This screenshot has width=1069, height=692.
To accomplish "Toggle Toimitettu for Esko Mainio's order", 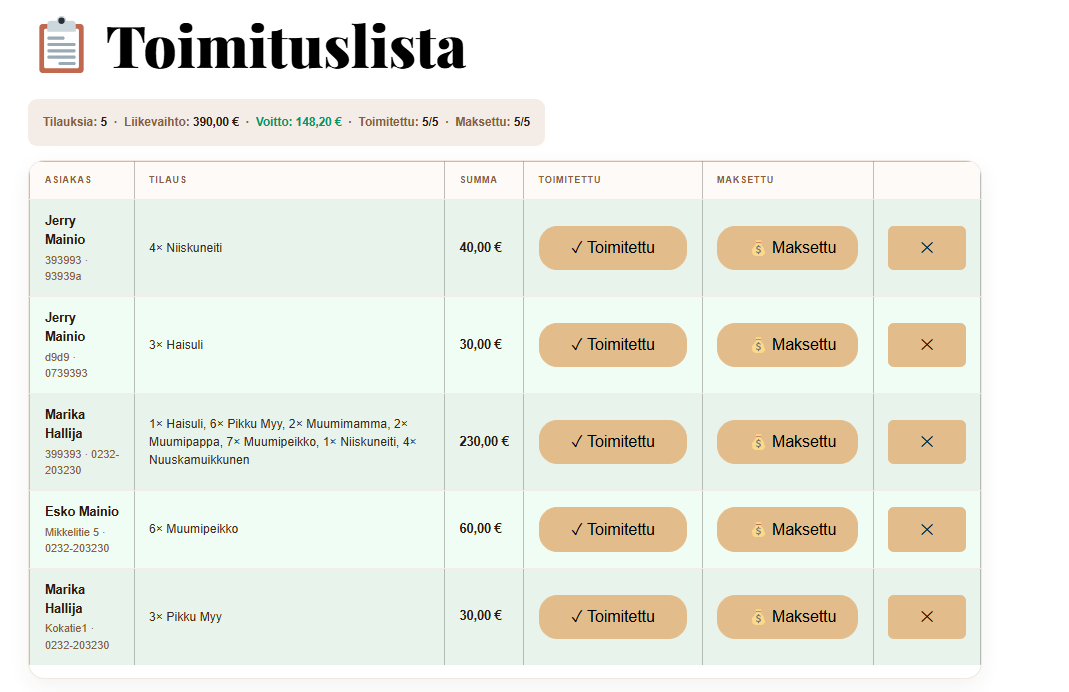I will coord(613,529).
